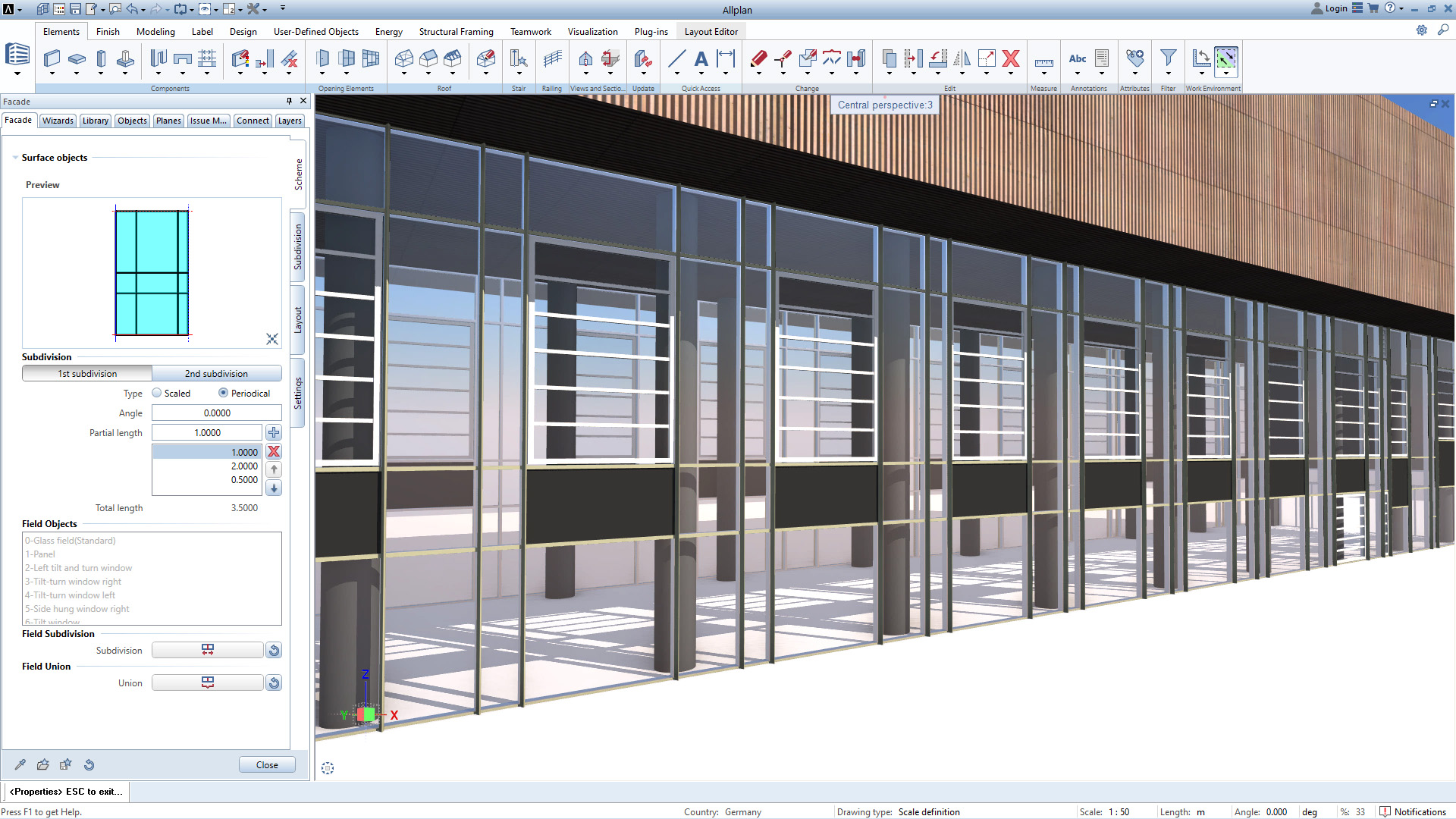Switch to 2nd subdivision toggle

point(216,373)
